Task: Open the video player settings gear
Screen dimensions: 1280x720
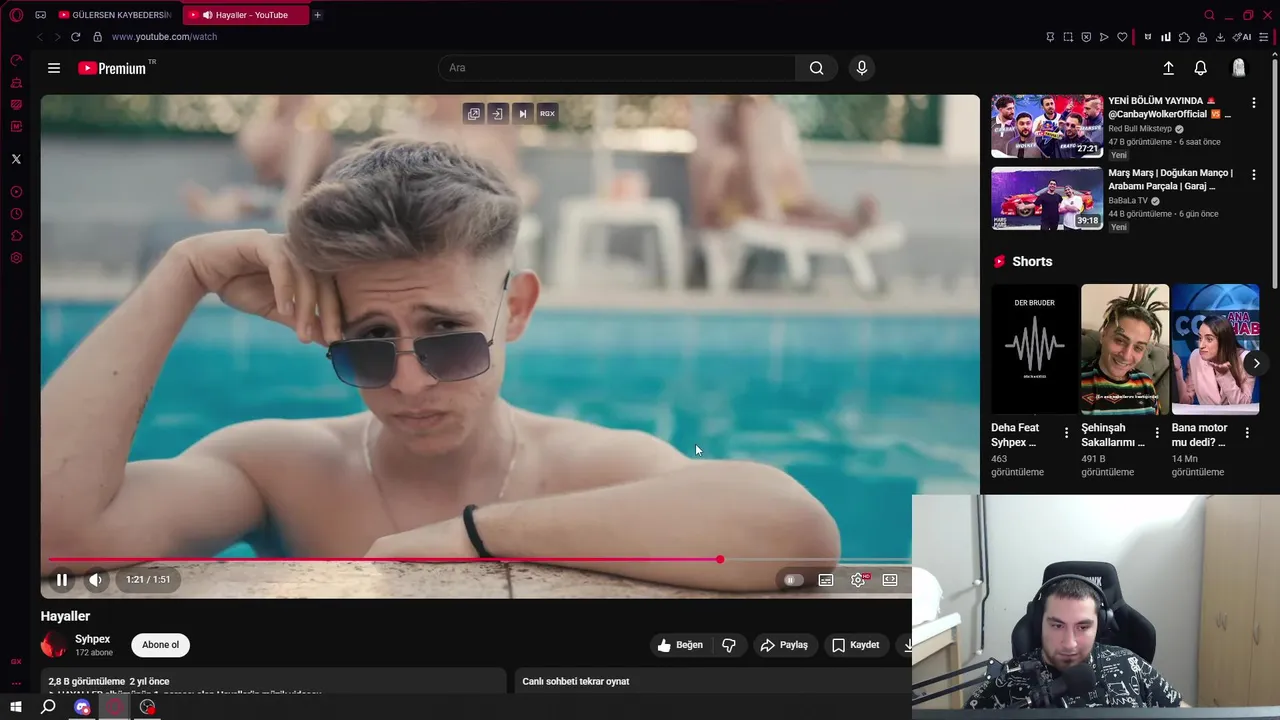Action: click(858, 580)
